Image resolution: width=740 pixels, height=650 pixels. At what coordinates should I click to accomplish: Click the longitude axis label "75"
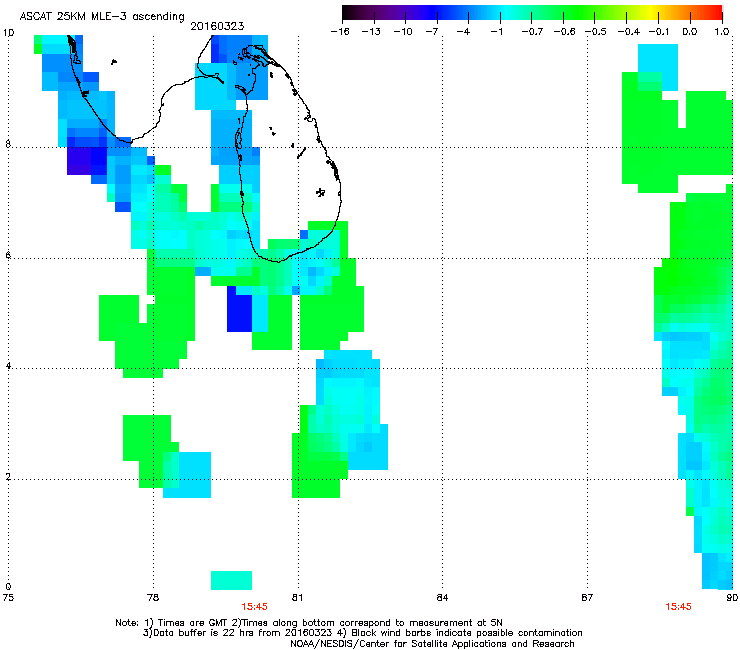8,598
